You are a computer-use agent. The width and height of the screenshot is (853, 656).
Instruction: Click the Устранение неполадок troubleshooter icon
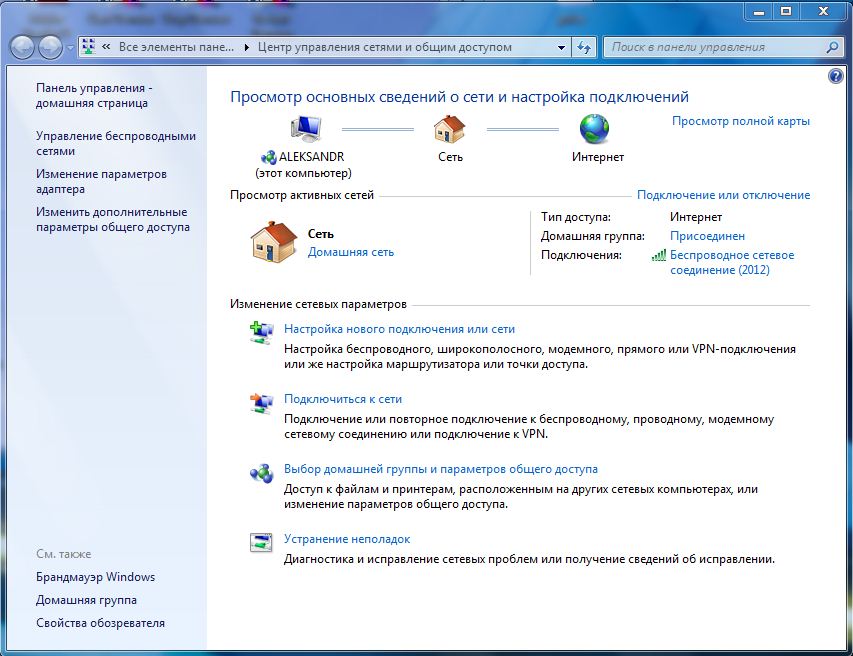[x=260, y=543]
